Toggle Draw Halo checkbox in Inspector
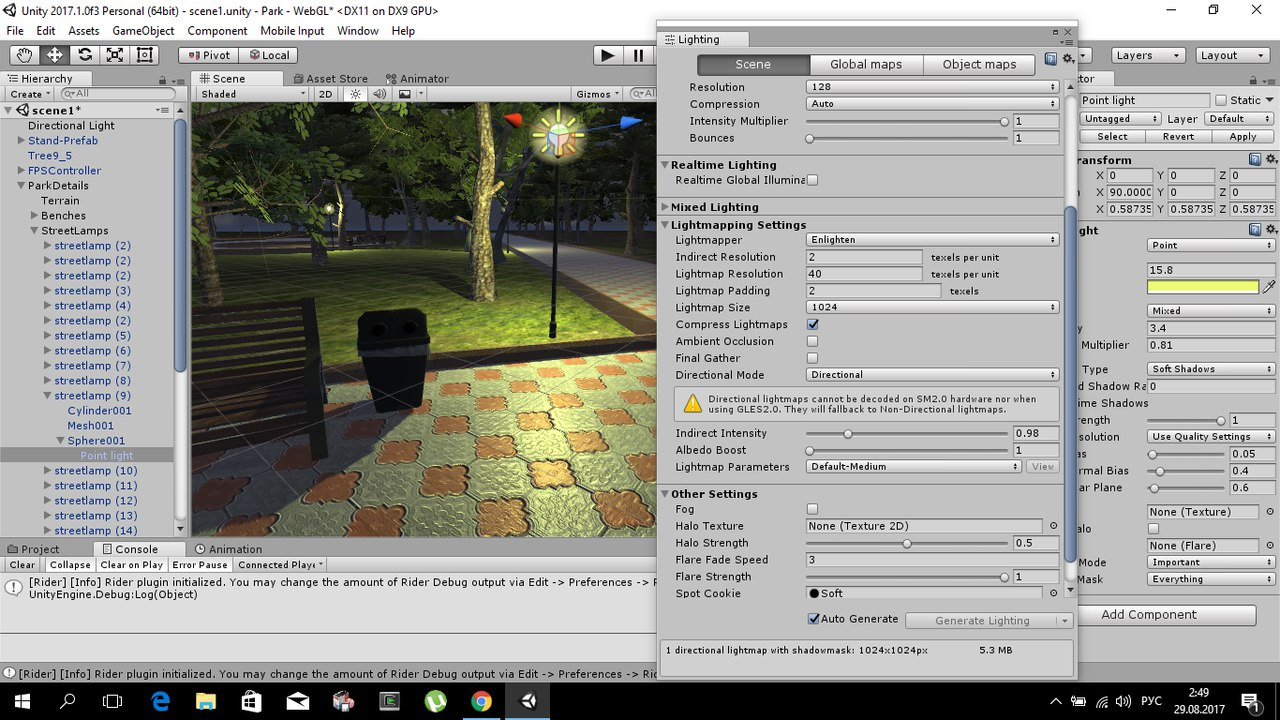 [1153, 529]
